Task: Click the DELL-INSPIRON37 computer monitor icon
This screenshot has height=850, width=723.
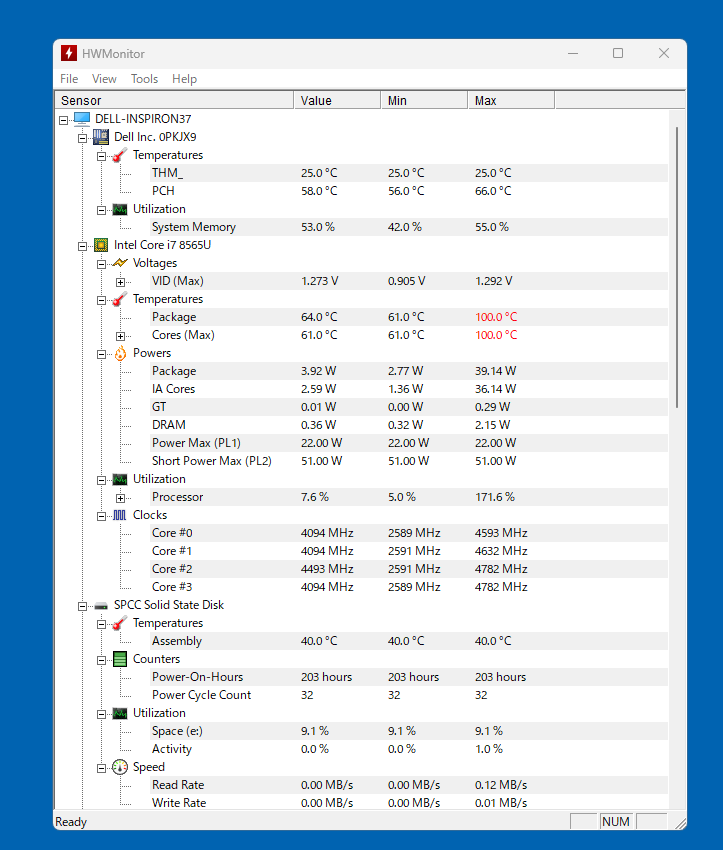Action: (x=82, y=119)
